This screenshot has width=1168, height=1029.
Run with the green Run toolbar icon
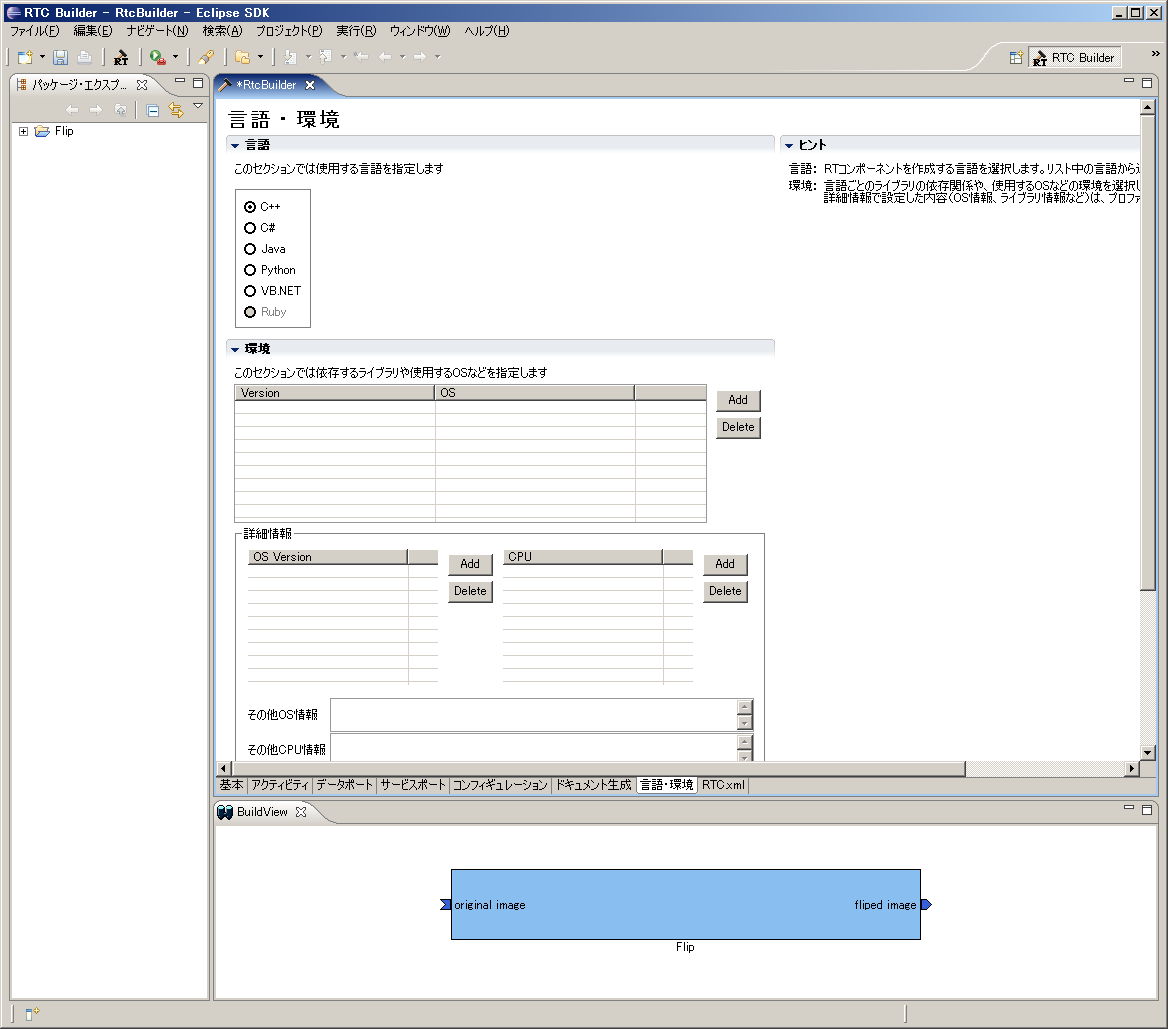point(157,57)
